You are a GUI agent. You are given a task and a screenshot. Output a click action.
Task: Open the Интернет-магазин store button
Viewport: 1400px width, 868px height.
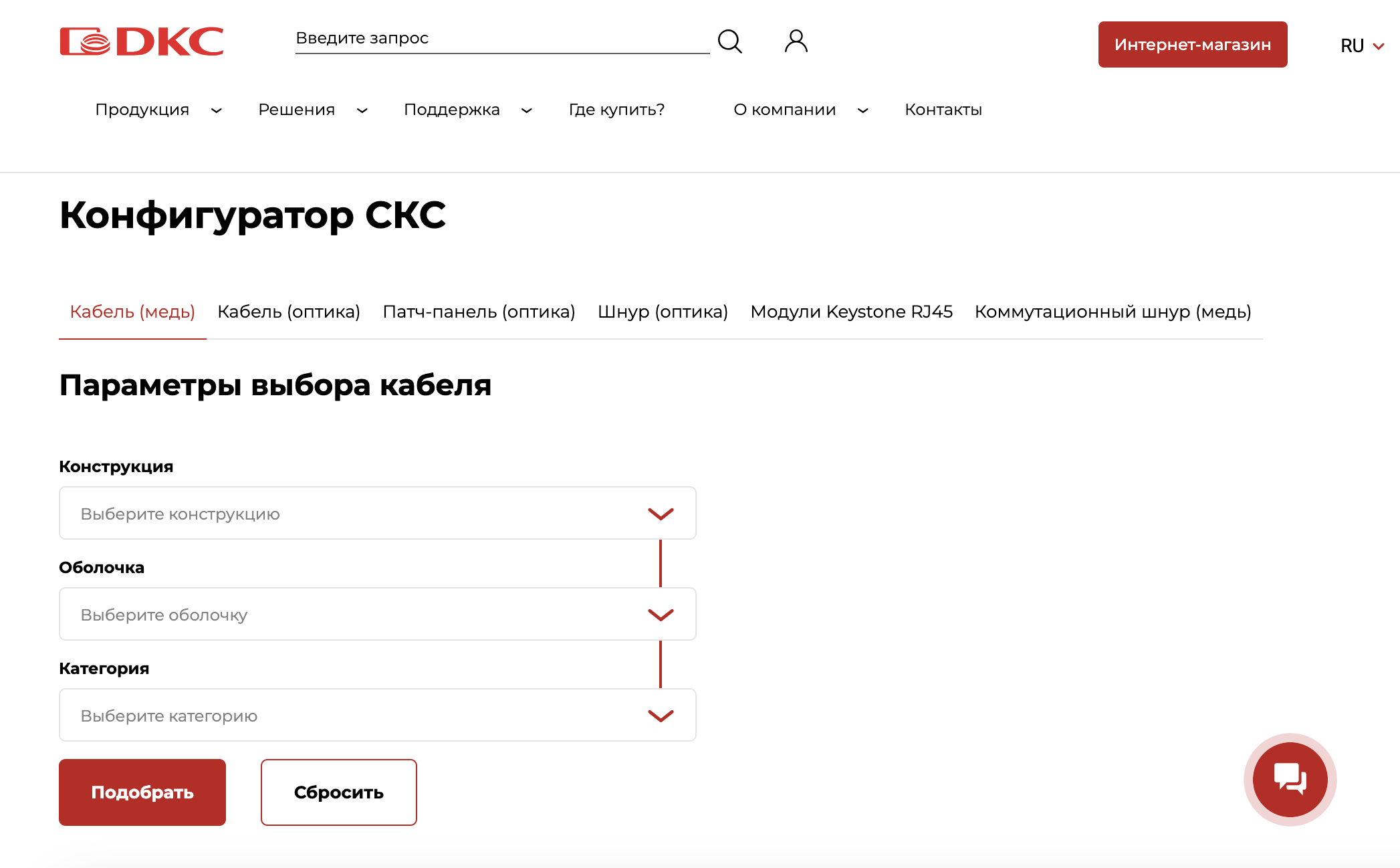tap(1192, 45)
